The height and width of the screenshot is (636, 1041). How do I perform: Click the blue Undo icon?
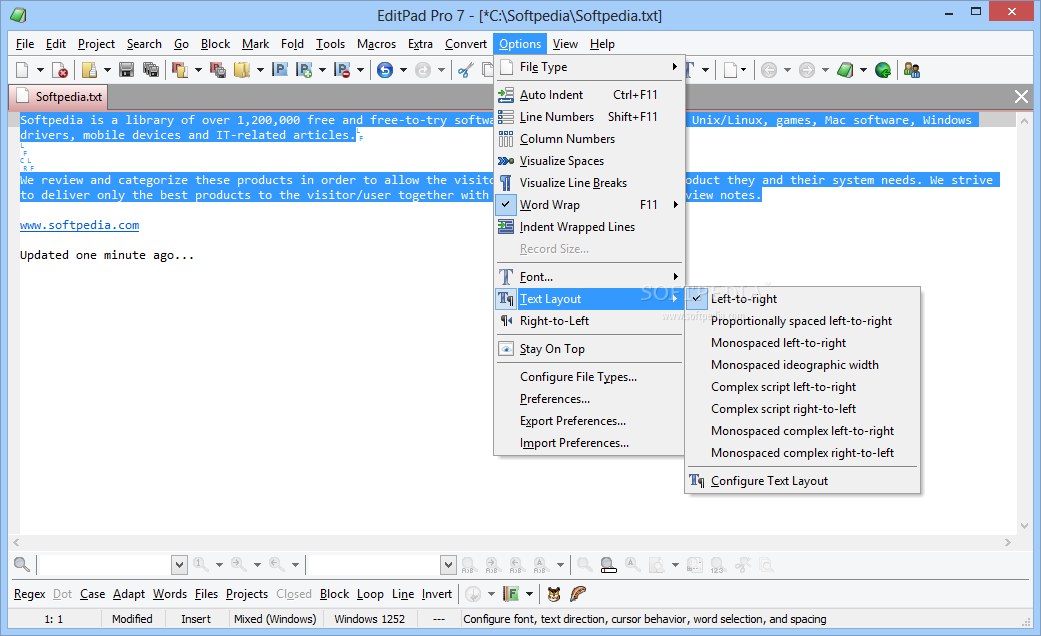point(384,70)
